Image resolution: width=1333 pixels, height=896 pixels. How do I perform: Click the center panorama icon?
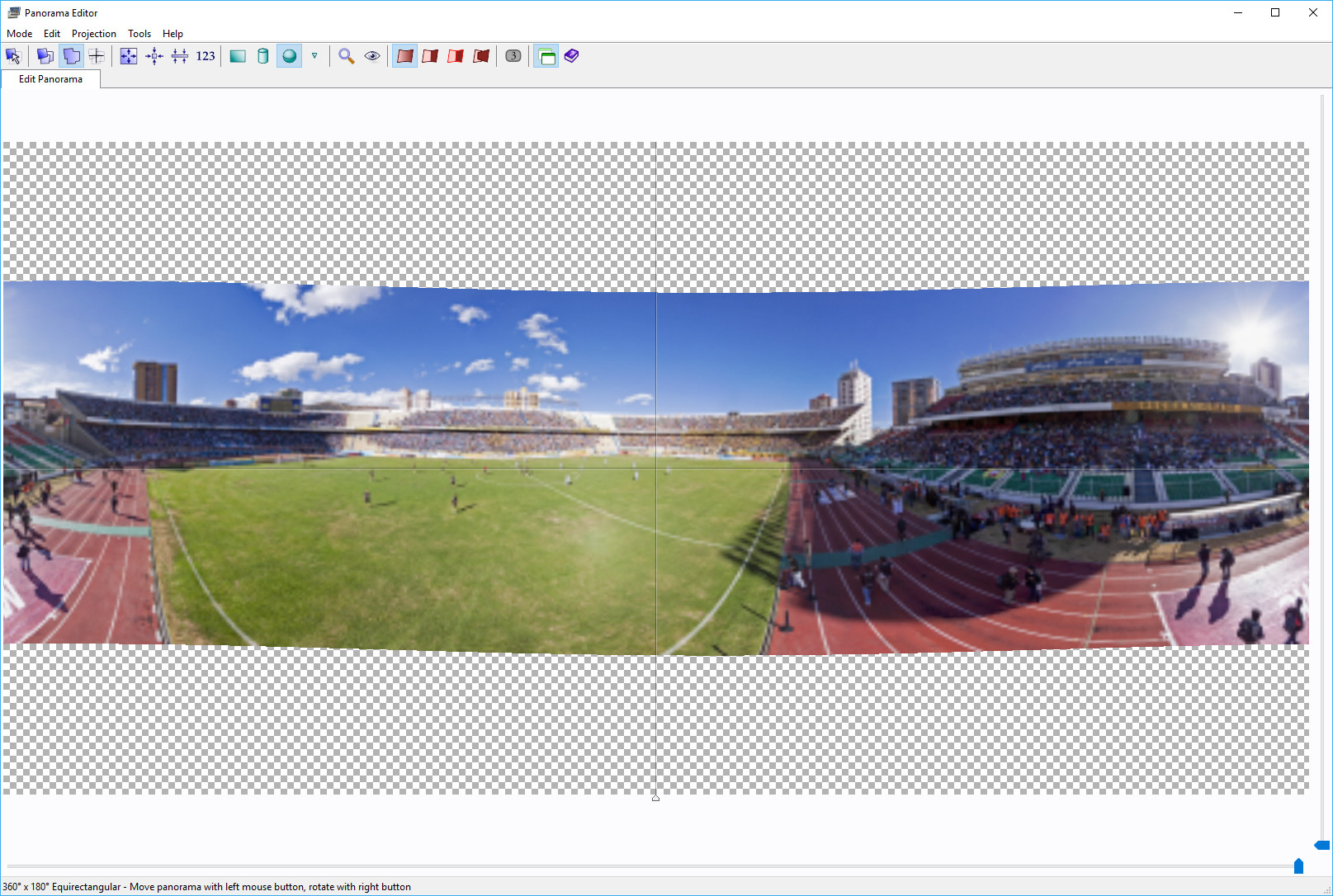(154, 56)
